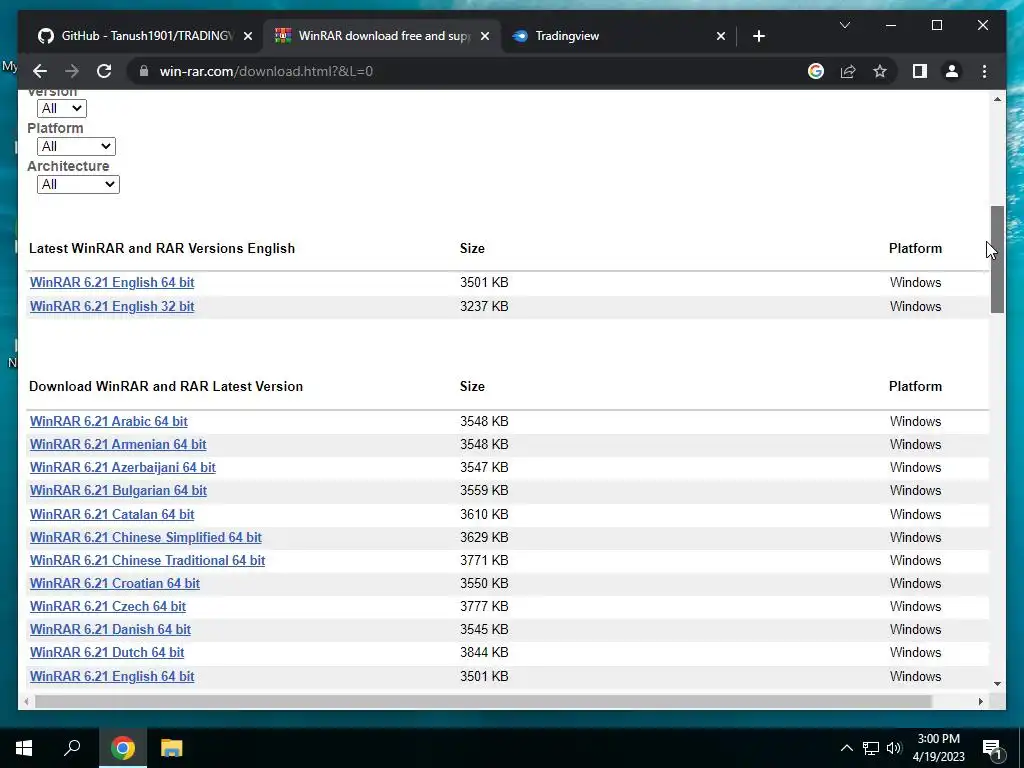The width and height of the screenshot is (1024, 768).
Task: Open File Explorer from the taskbar
Action: 171,748
